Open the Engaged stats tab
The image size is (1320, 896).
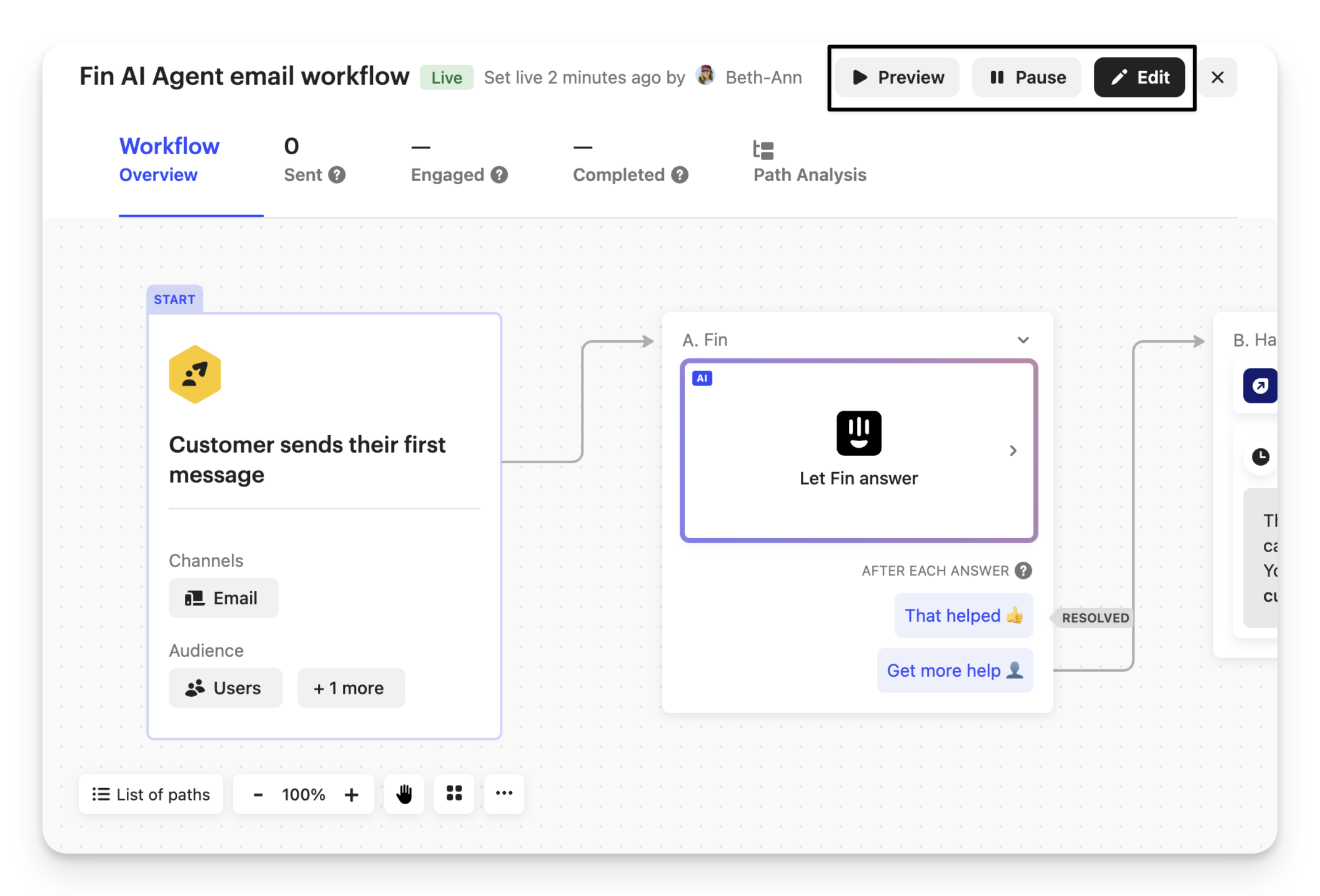tap(459, 160)
